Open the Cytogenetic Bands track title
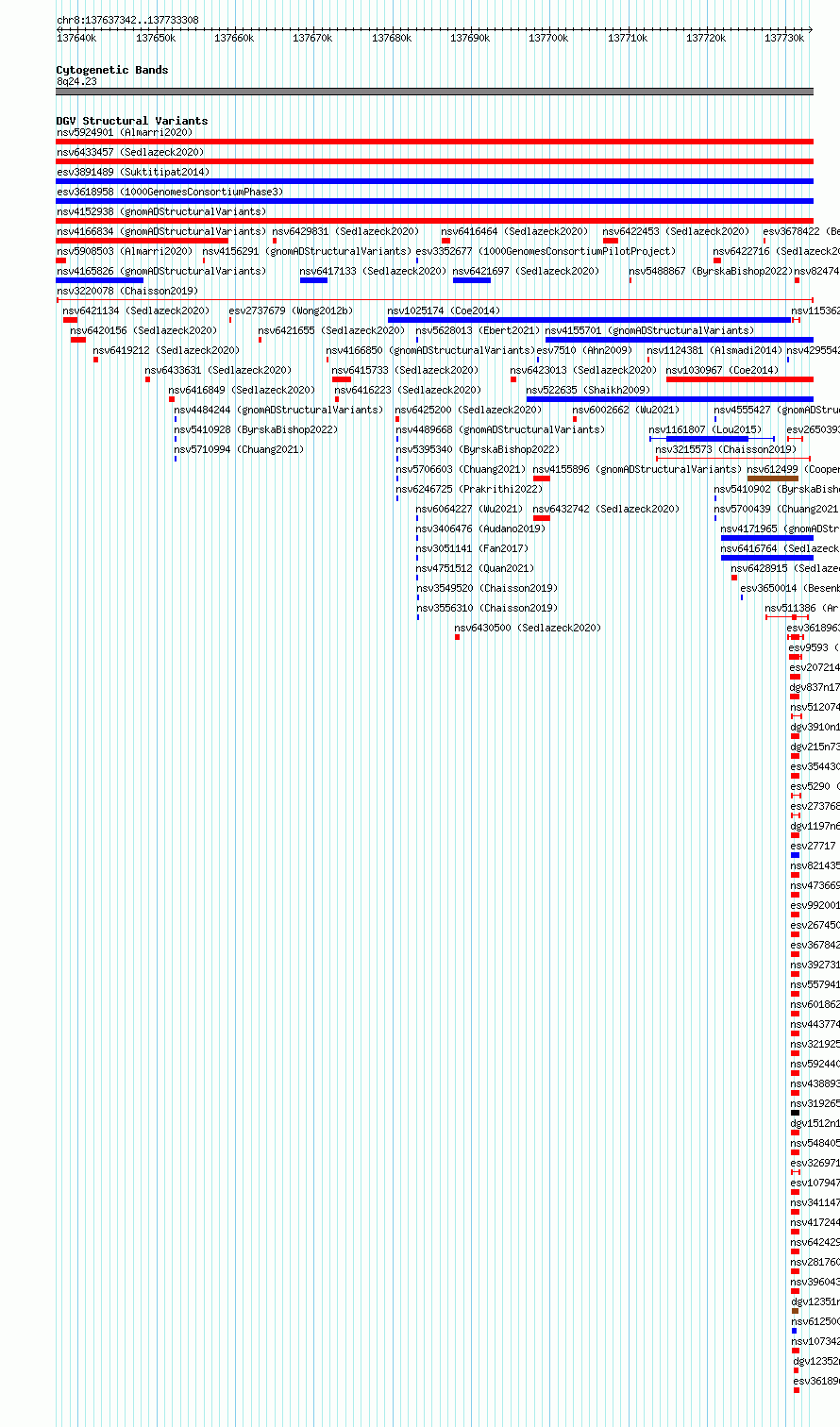 coord(112,70)
